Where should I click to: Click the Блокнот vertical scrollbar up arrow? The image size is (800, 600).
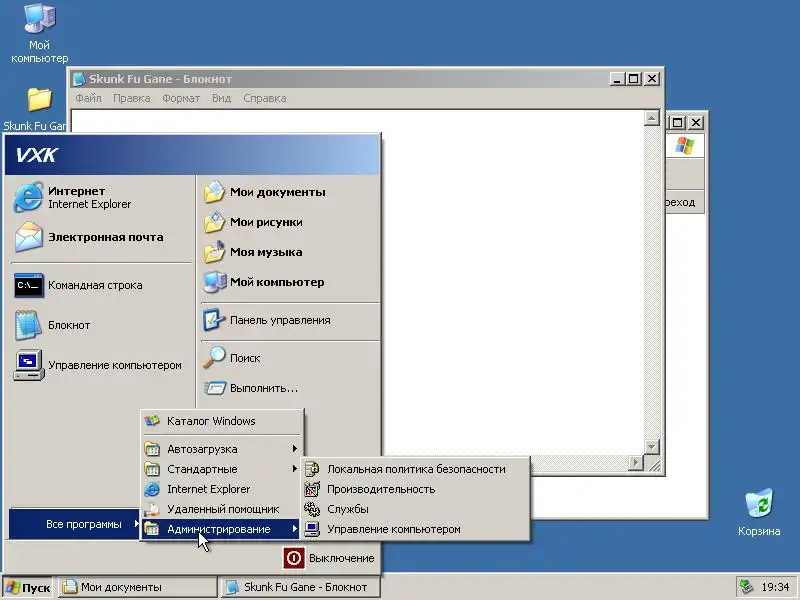(652, 118)
